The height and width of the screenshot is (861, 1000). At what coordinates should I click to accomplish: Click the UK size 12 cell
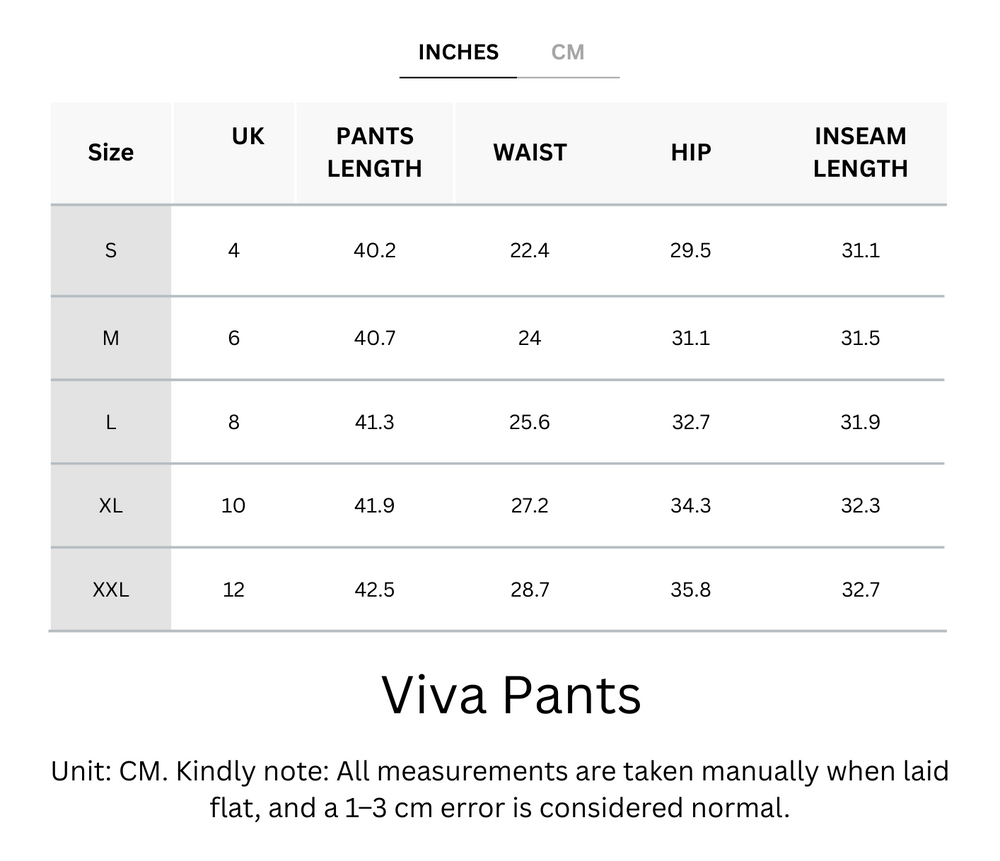[233, 589]
